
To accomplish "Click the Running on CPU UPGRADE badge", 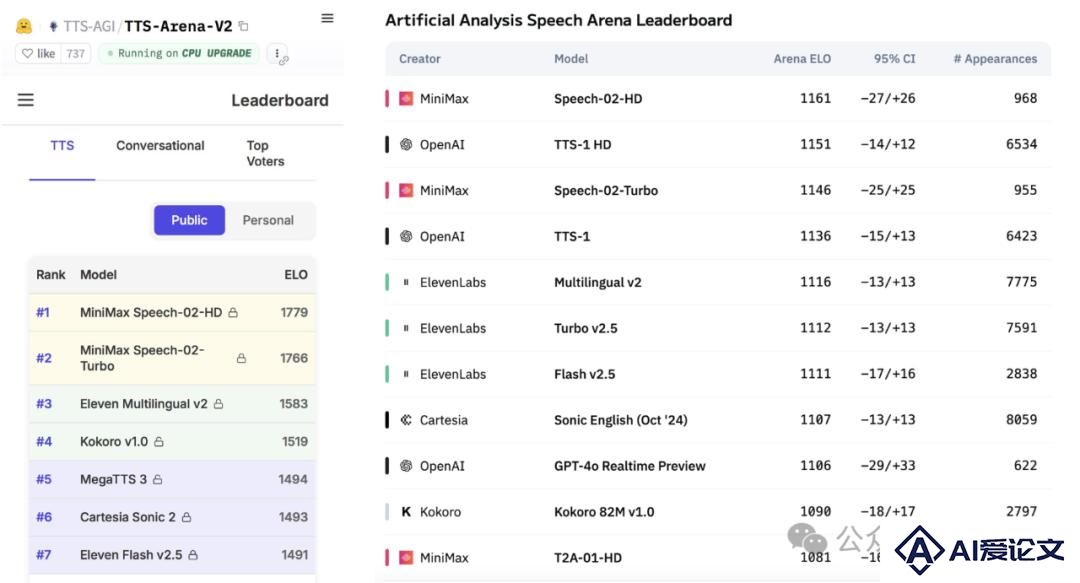I will pos(178,53).
